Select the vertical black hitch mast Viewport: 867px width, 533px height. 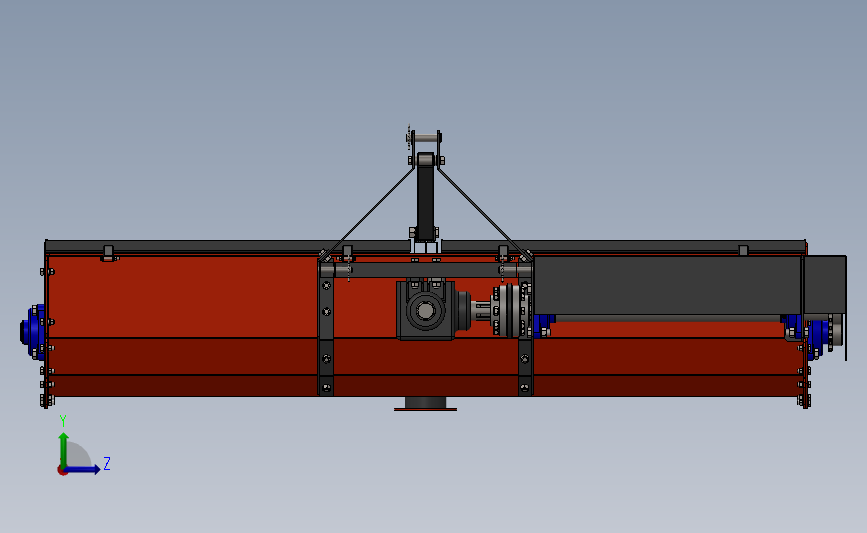425,197
